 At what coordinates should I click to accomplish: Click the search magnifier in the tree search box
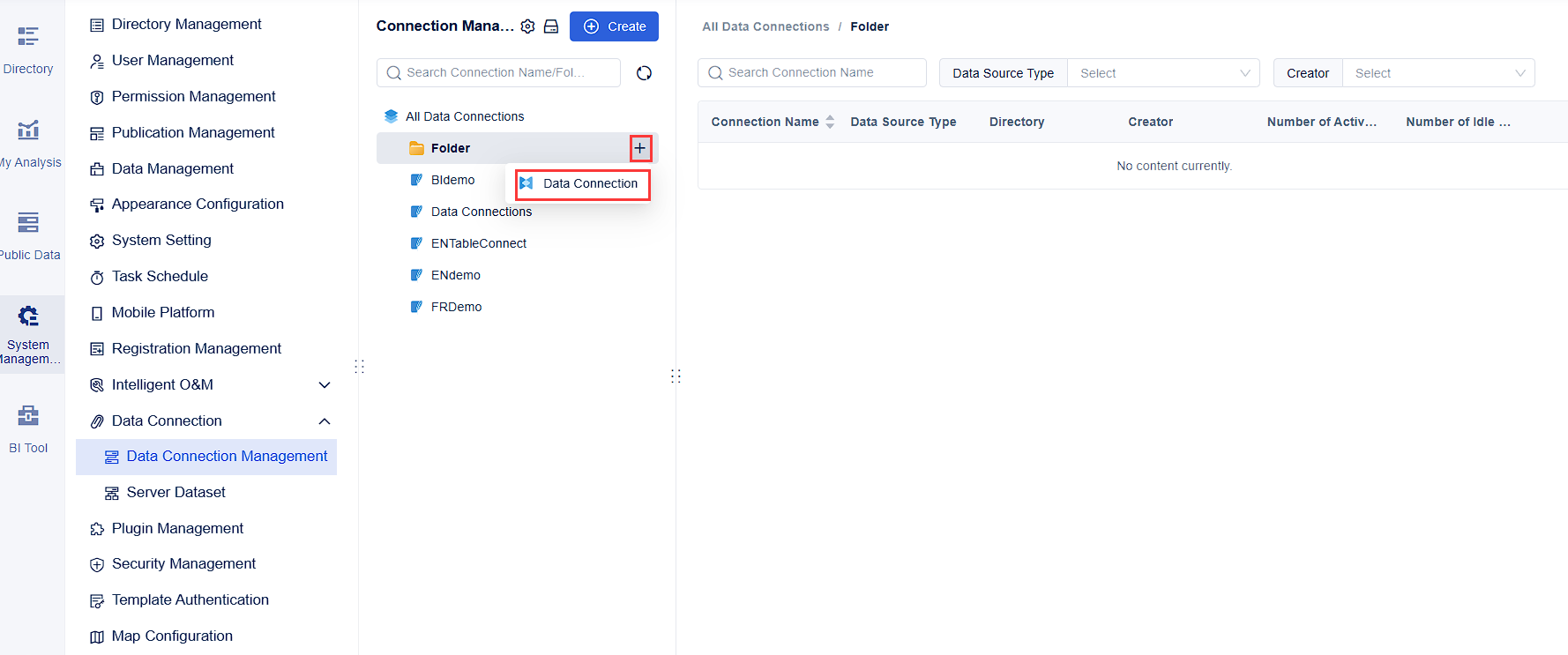pos(394,73)
